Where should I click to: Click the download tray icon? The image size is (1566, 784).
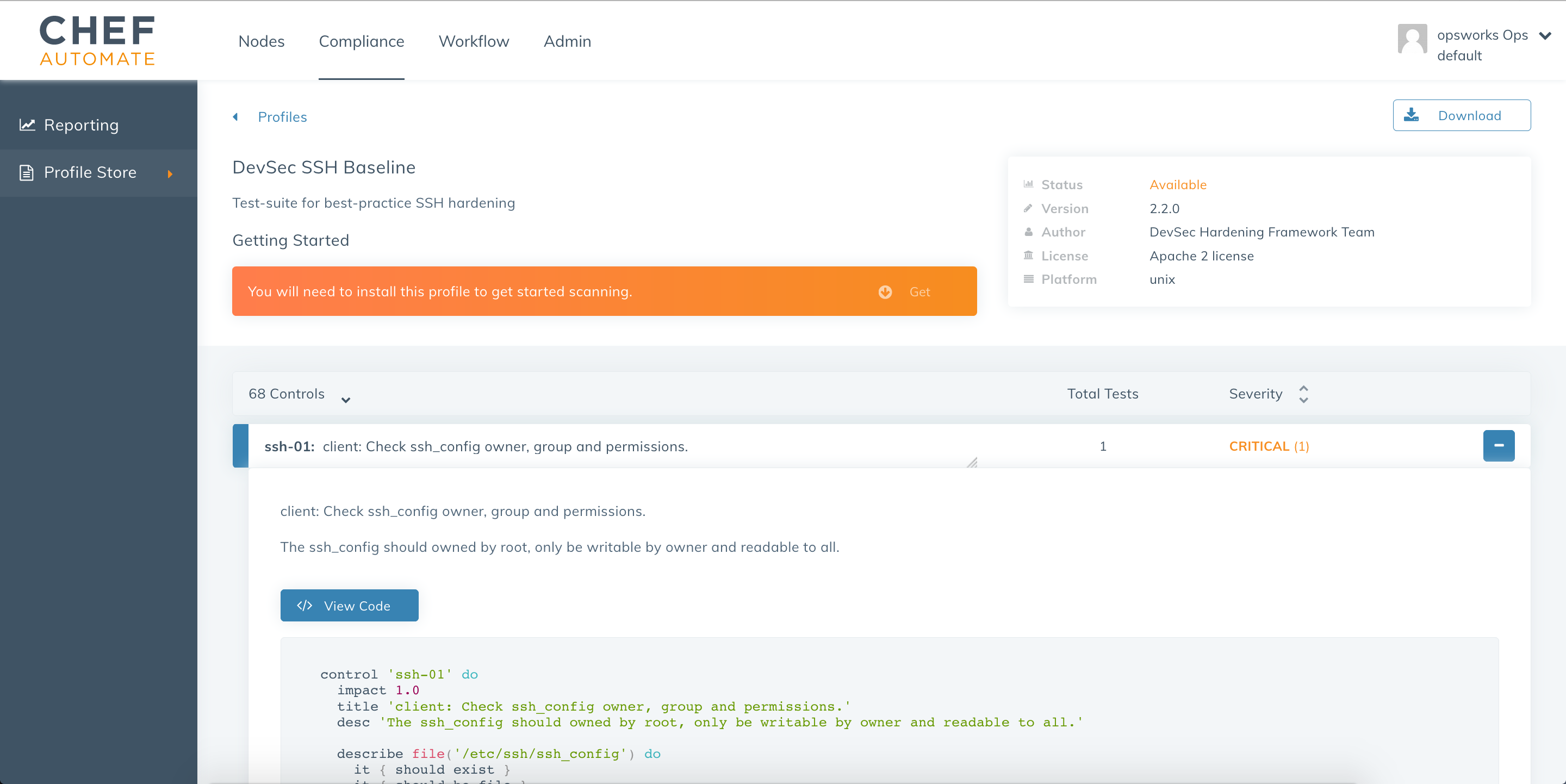[x=1411, y=115]
